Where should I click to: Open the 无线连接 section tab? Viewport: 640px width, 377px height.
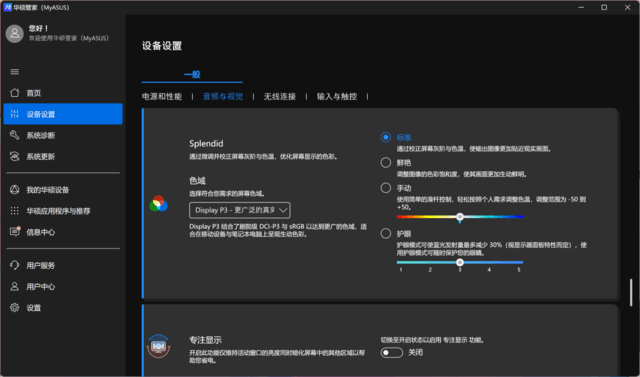tap(280, 97)
